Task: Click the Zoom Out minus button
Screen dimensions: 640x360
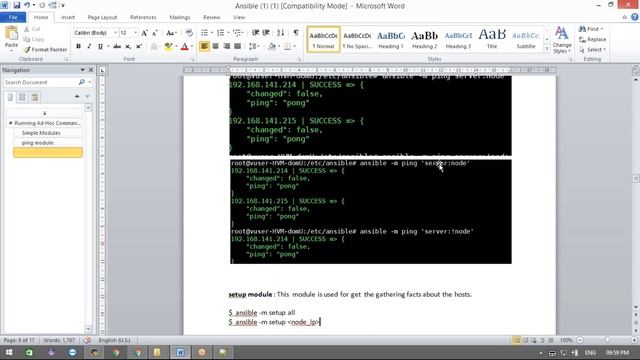Action: [580, 340]
